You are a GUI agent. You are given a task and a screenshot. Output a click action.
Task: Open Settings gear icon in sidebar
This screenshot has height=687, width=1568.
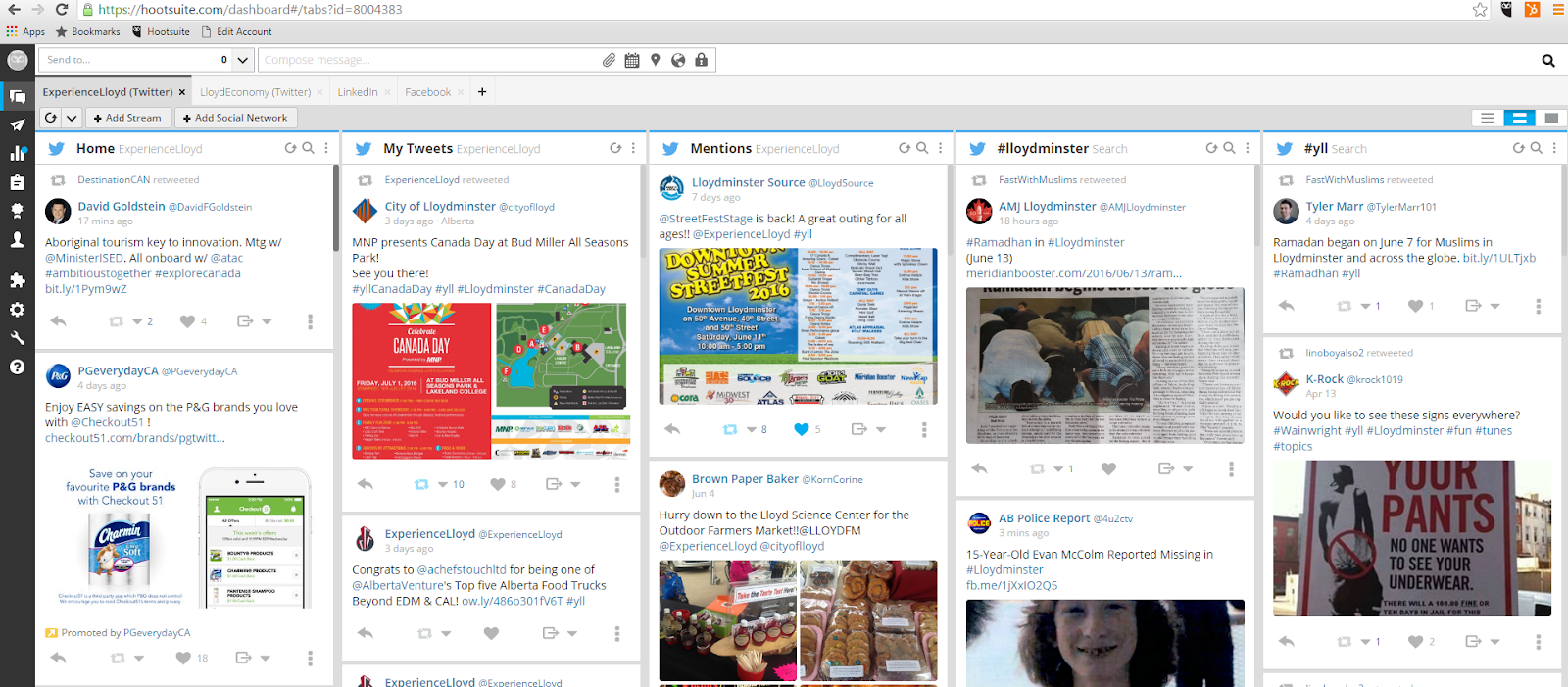pyautogui.click(x=17, y=309)
